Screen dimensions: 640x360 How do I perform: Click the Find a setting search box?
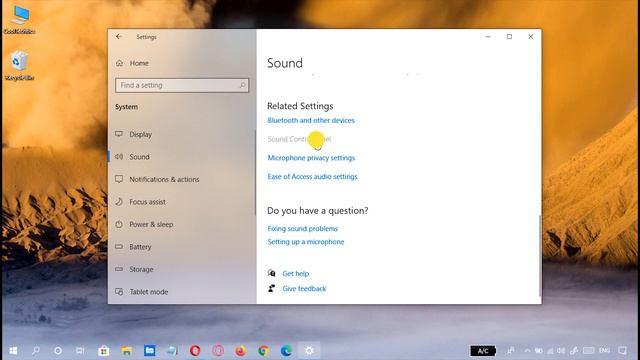pos(182,85)
